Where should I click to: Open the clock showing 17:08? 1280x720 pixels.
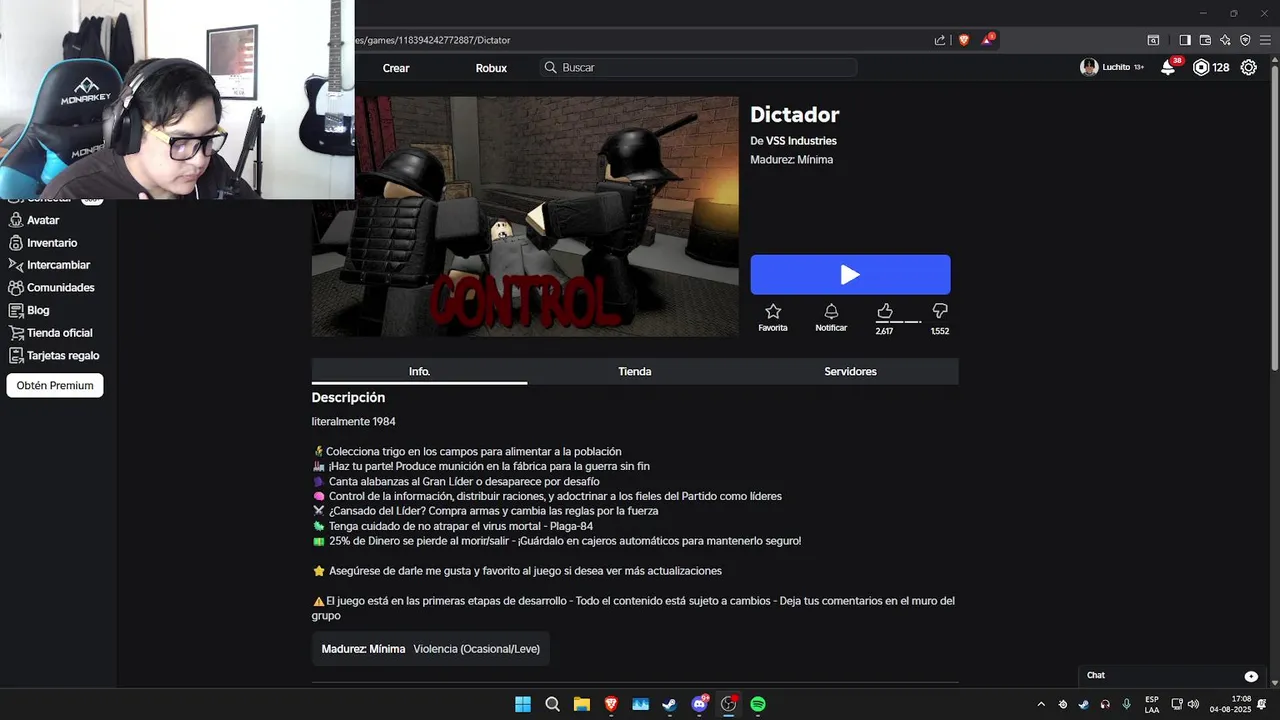[x=1231, y=704]
